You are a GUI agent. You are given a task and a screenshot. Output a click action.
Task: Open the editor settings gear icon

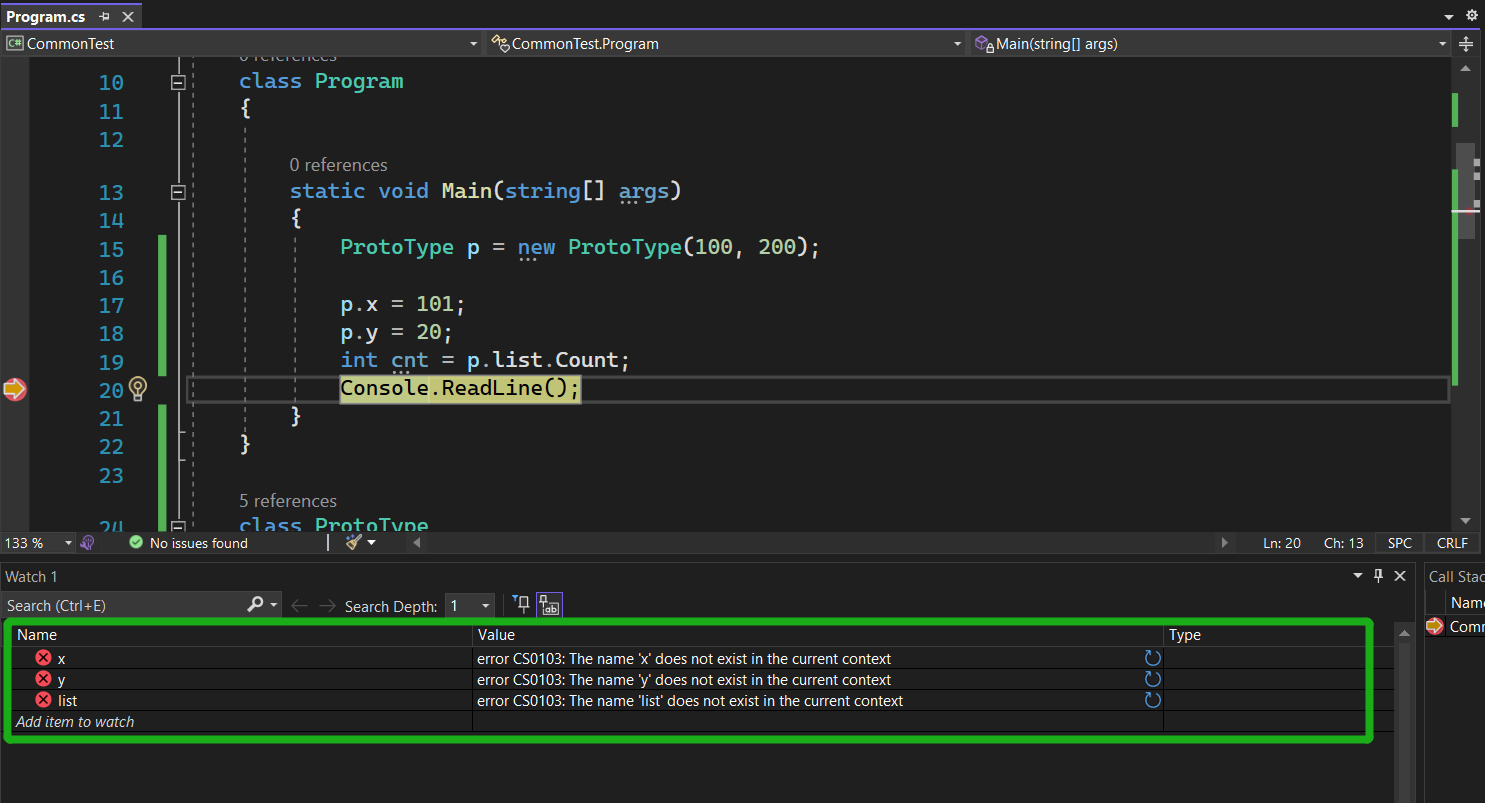pyautogui.click(x=1472, y=16)
